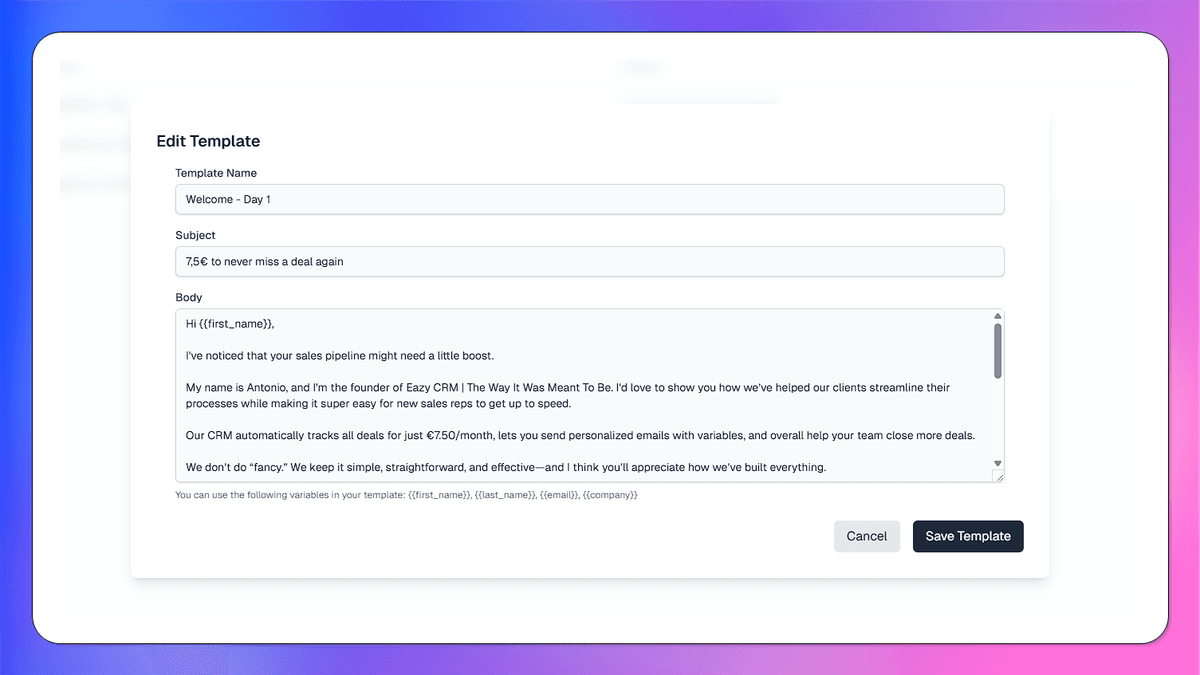1200x675 pixels.
Task: Click the "Edit Template" dialog heading
Action: 208,141
